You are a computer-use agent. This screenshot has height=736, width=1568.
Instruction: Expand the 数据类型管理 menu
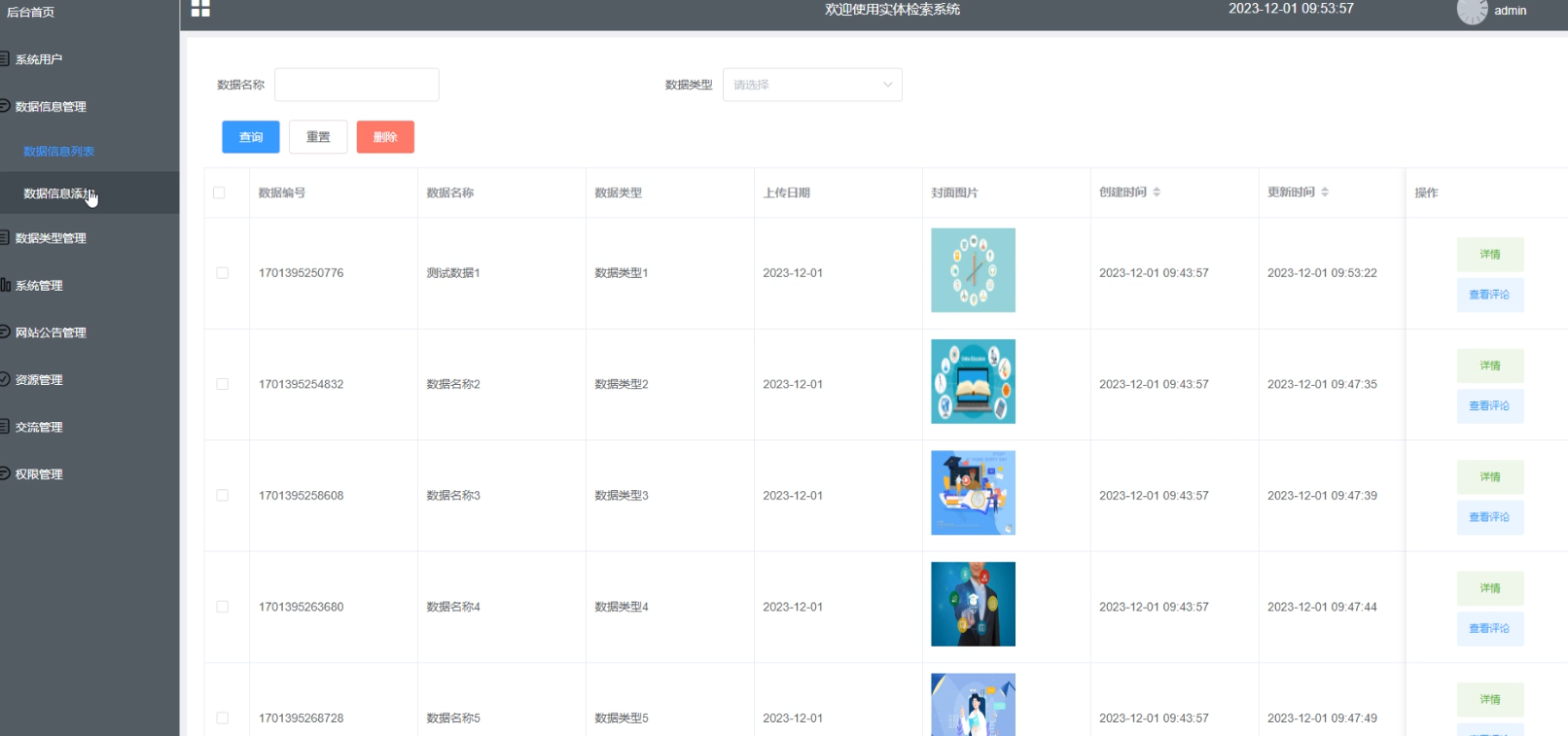pos(89,237)
